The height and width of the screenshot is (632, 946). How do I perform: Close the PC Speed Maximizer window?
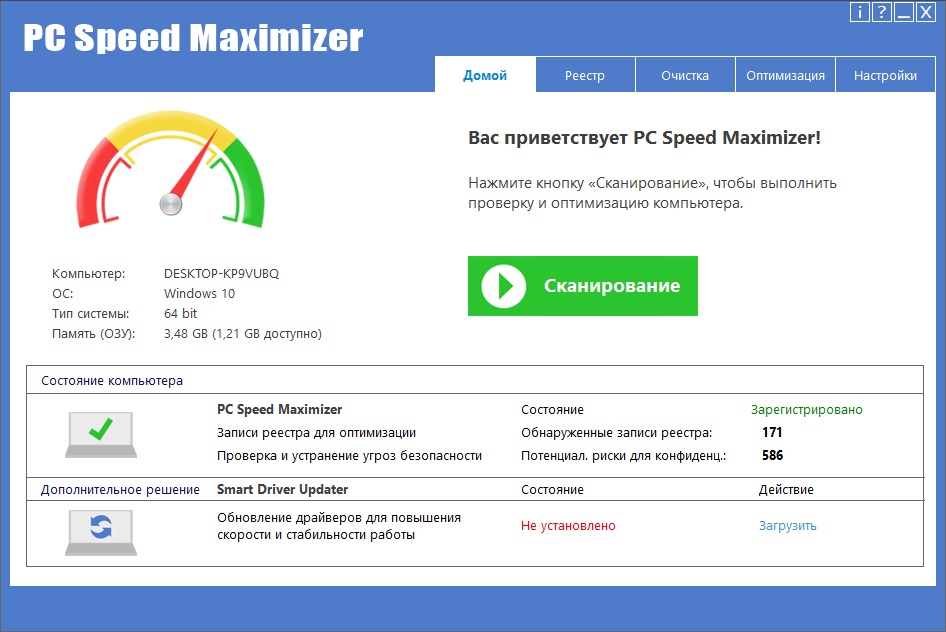pyautogui.click(x=925, y=12)
